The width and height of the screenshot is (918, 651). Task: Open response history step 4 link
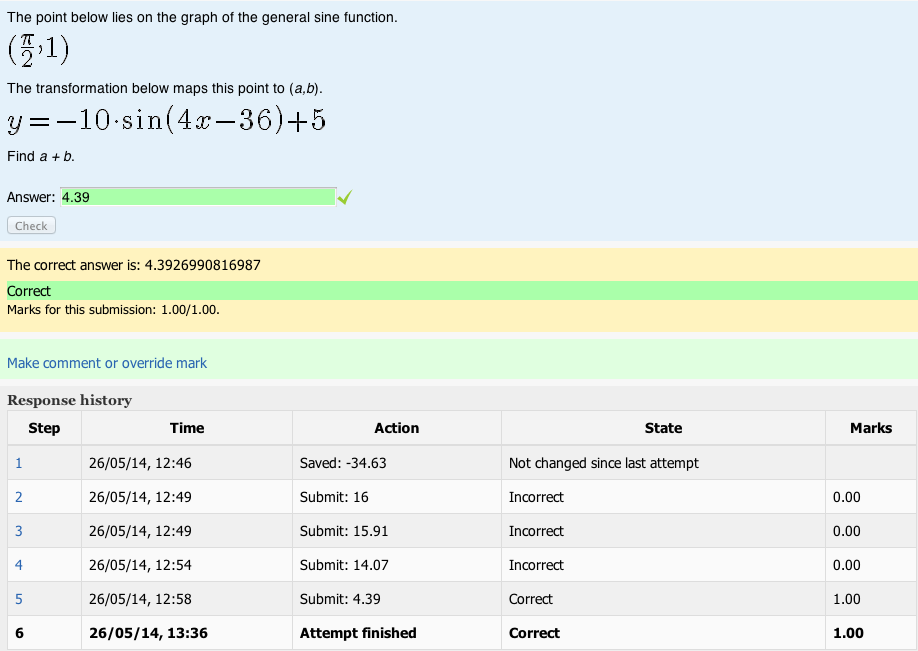click(x=19, y=565)
